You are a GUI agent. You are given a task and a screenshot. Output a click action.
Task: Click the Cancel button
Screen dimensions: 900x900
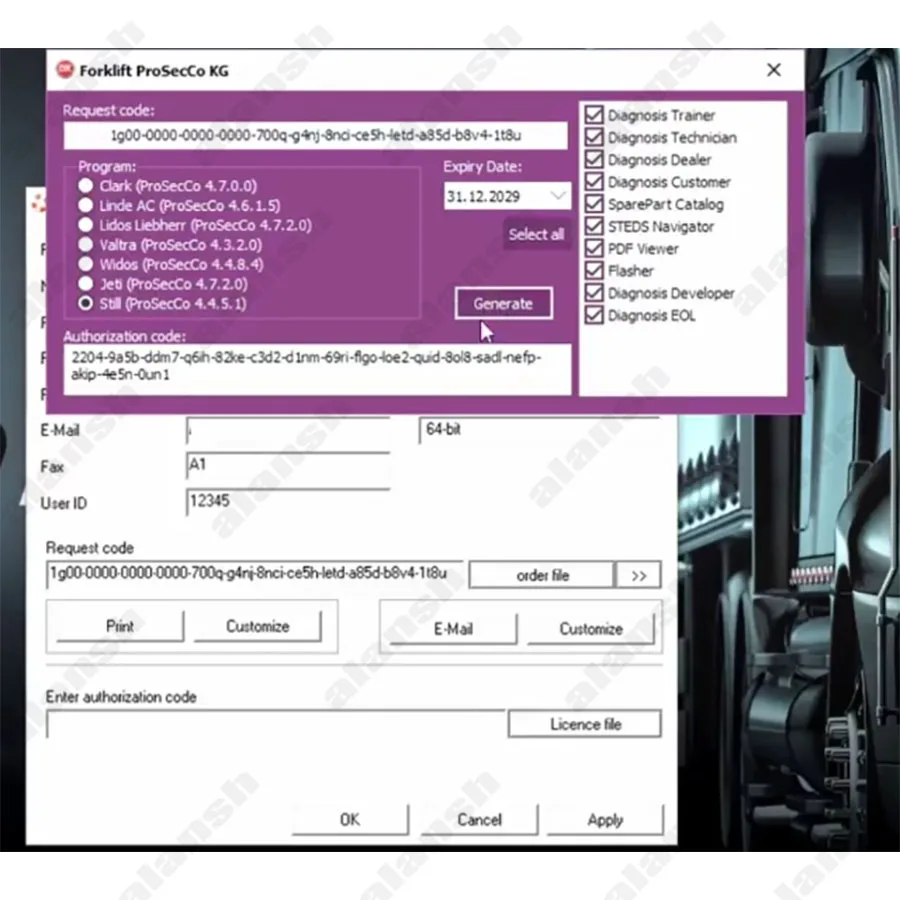pos(479,820)
